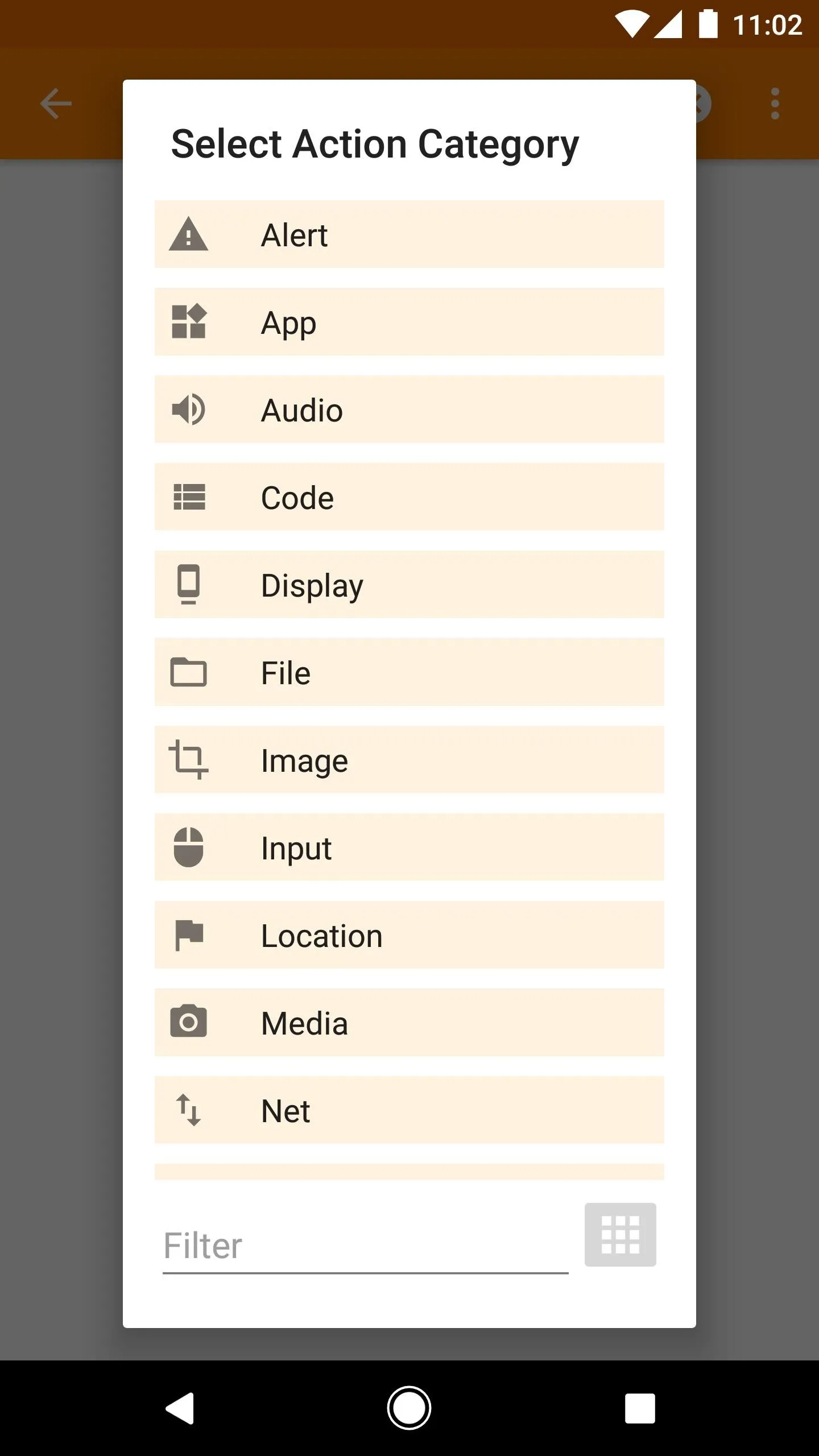Select the Input mouse icon
This screenshot has height=1456, width=819.
188,847
